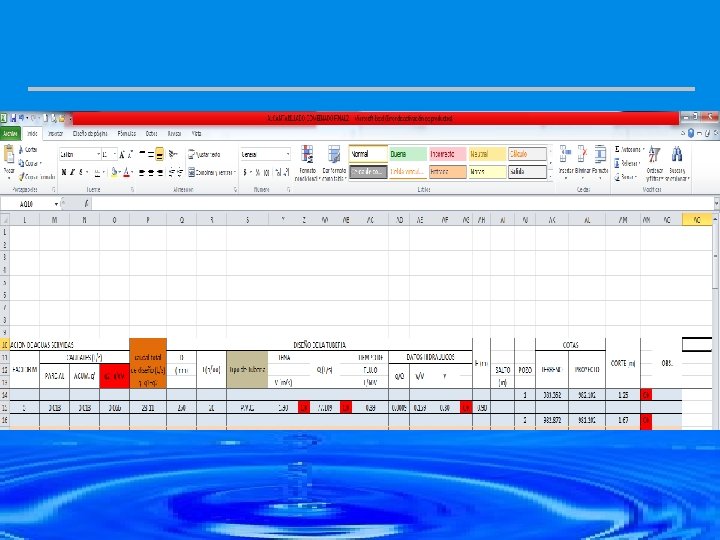Toggle italic (K) formatting
This screenshot has width=720, height=540.
(x=73, y=173)
